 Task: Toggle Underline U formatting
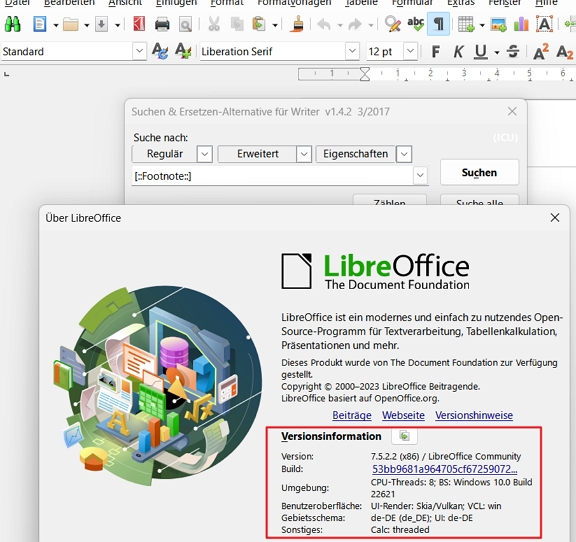click(481, 52)
